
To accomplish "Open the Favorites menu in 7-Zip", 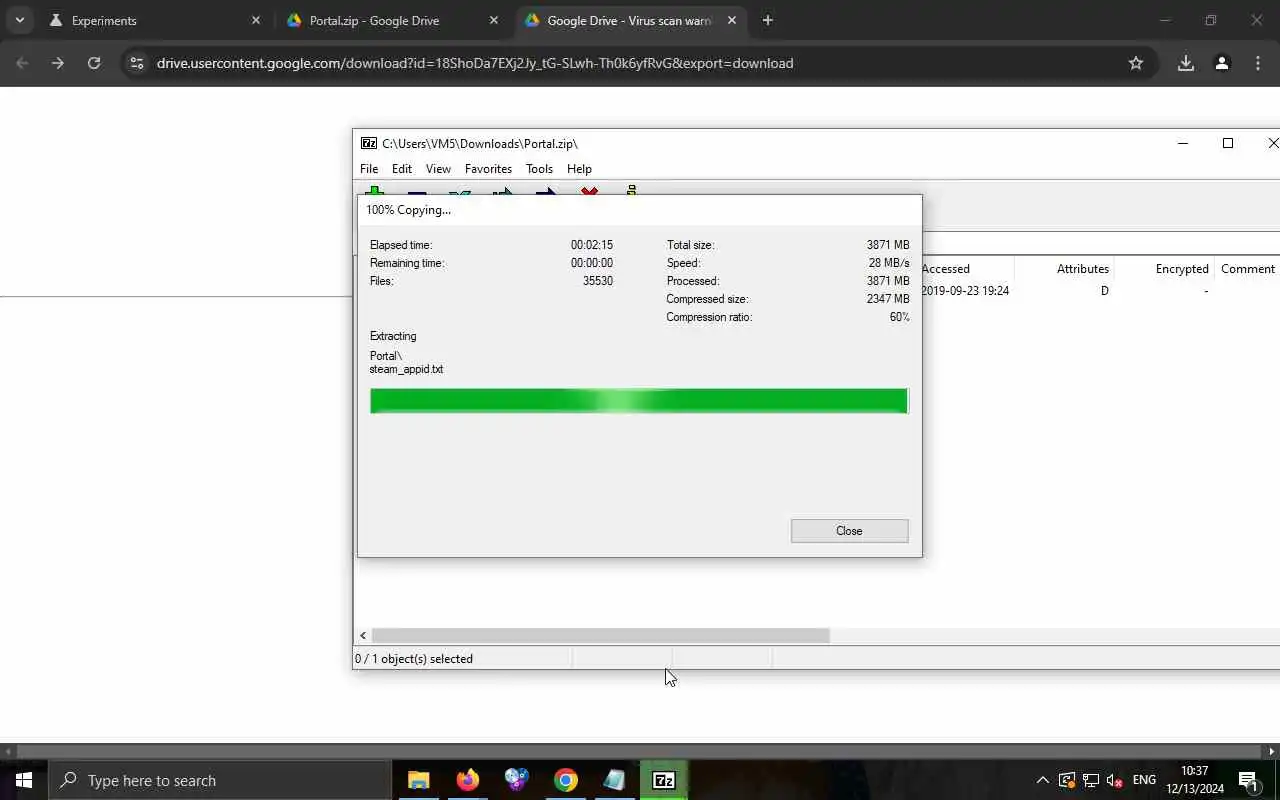I will pos(488,169).
